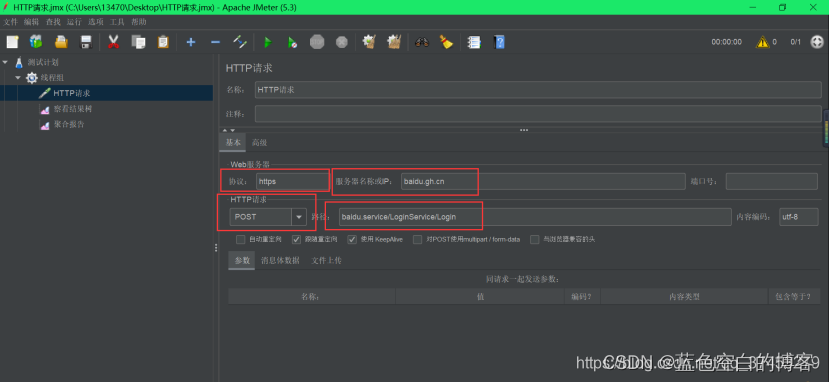
Task: Paste element using clipboard icon
Action: (163, 42)
